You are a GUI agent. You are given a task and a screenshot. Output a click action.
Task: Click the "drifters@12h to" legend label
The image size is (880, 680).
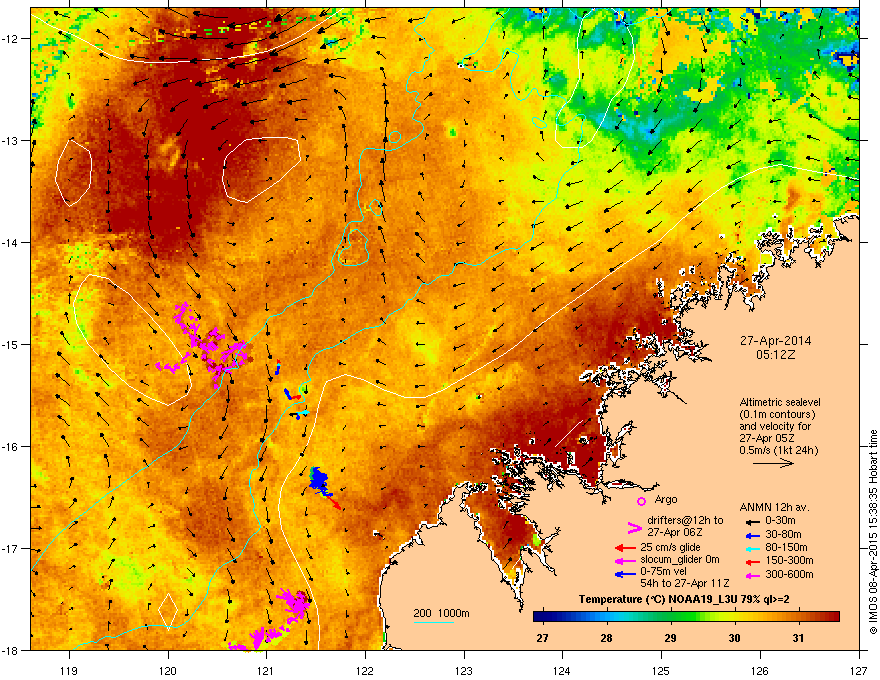click(685, 521)
